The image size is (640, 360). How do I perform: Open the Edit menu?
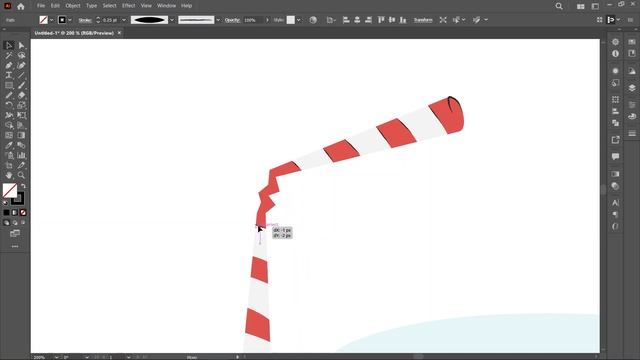pyautogui.click(x=55, y=6)
